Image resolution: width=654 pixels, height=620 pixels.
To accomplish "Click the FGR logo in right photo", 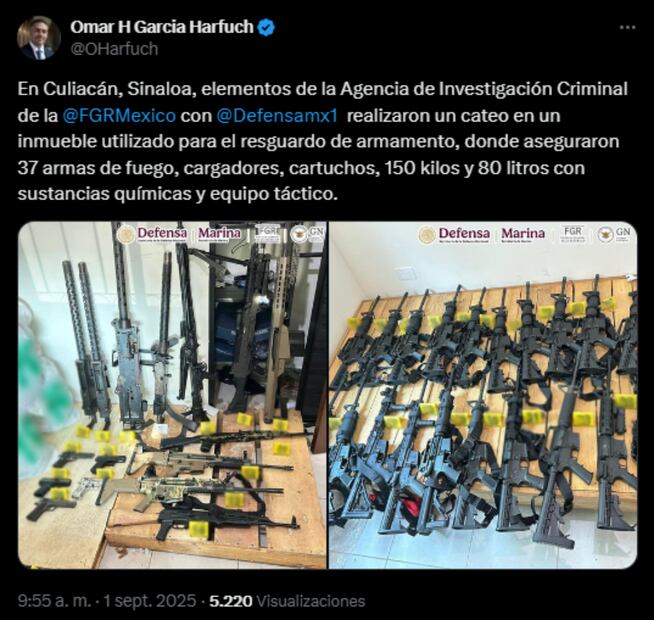I will point(573,234).
